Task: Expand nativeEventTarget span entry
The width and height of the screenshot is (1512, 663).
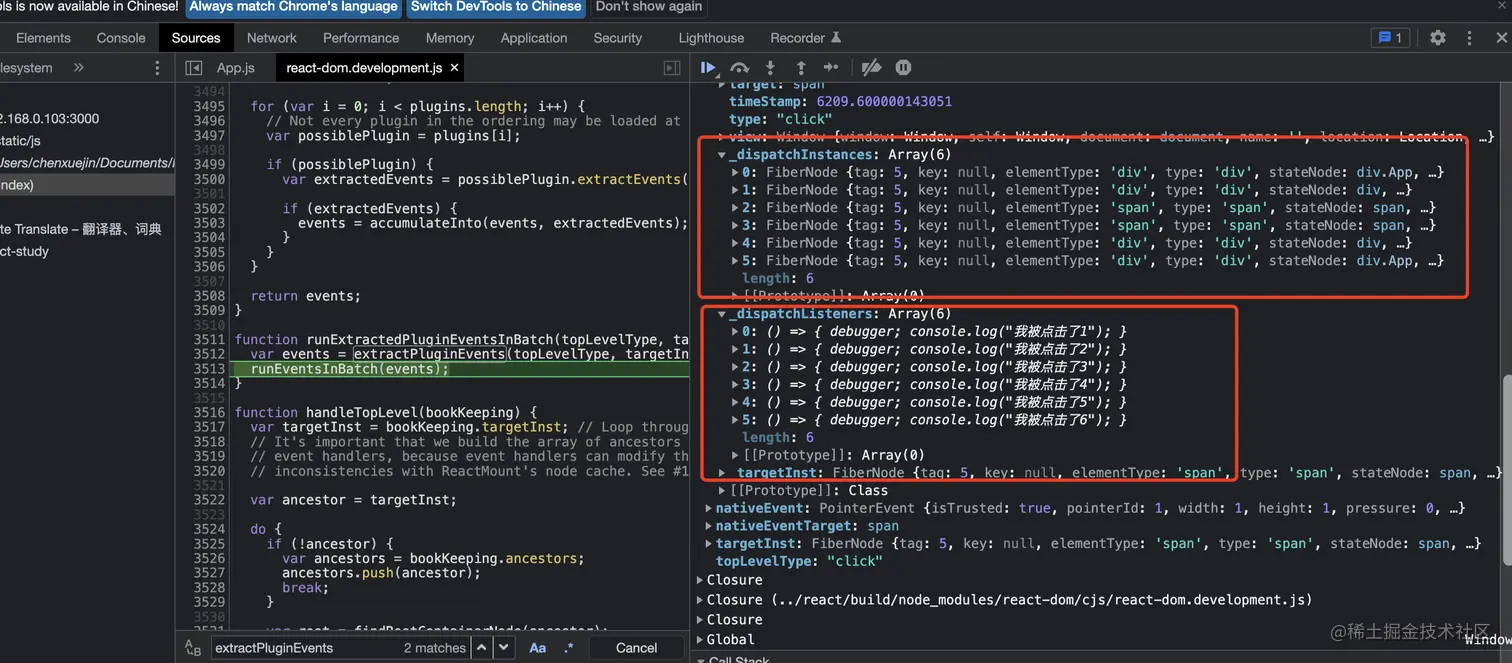Action: (x=709, y=526)
